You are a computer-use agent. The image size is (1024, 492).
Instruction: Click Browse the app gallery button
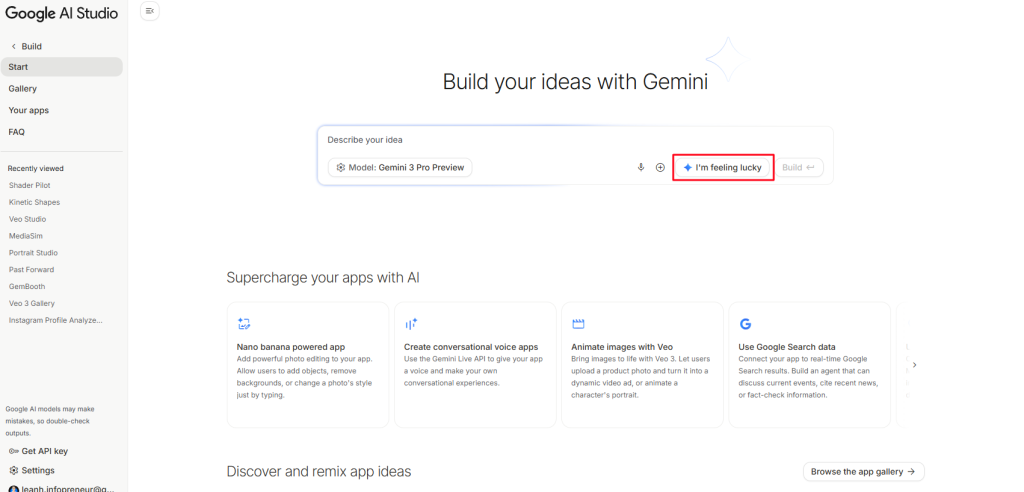click(x=863, y=471)
